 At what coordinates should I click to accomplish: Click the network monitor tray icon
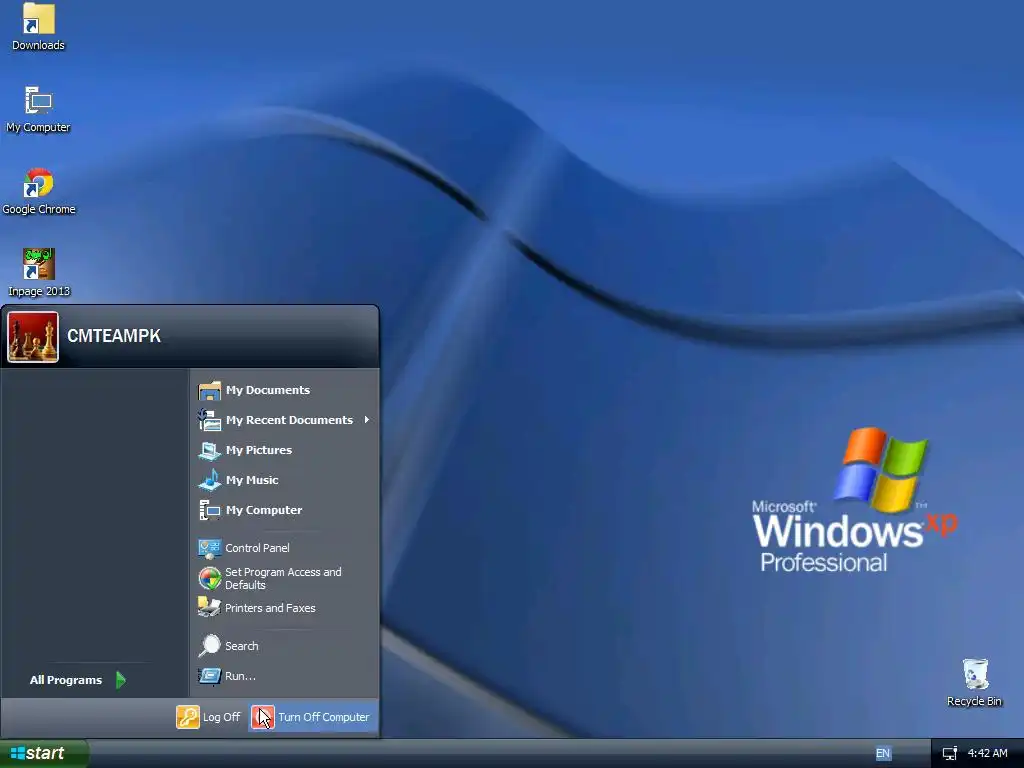950,754
